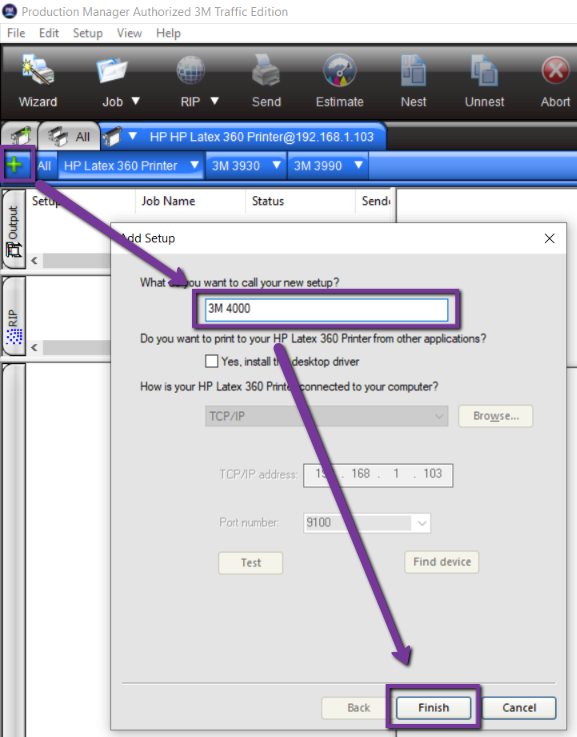Expand the 3M 3990 setup dropdown

pos(359,165)
